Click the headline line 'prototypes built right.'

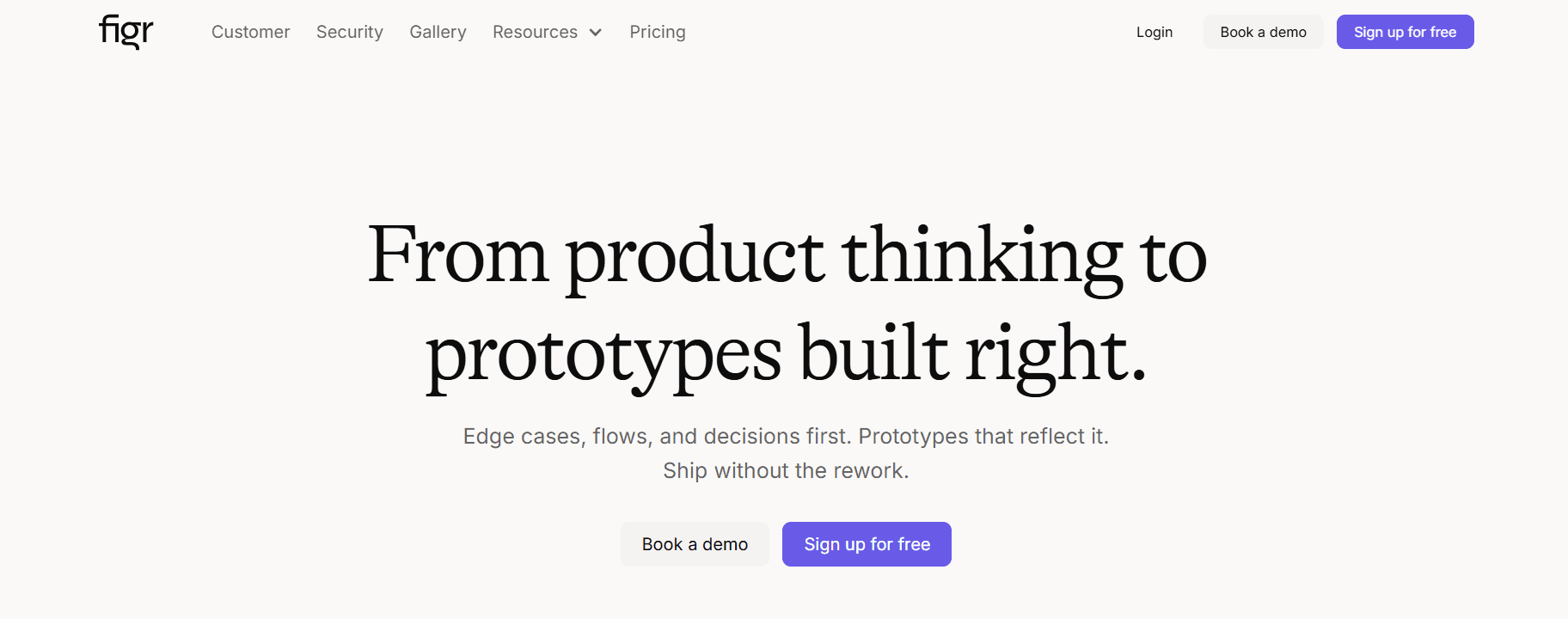coord(787,354)
